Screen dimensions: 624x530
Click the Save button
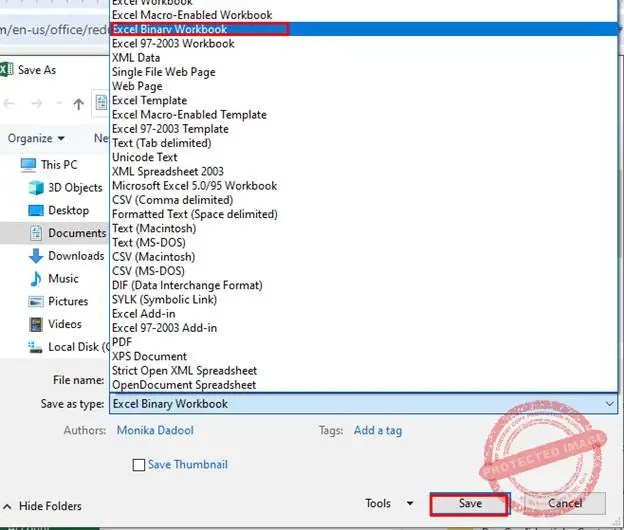(x=470, y=504)
